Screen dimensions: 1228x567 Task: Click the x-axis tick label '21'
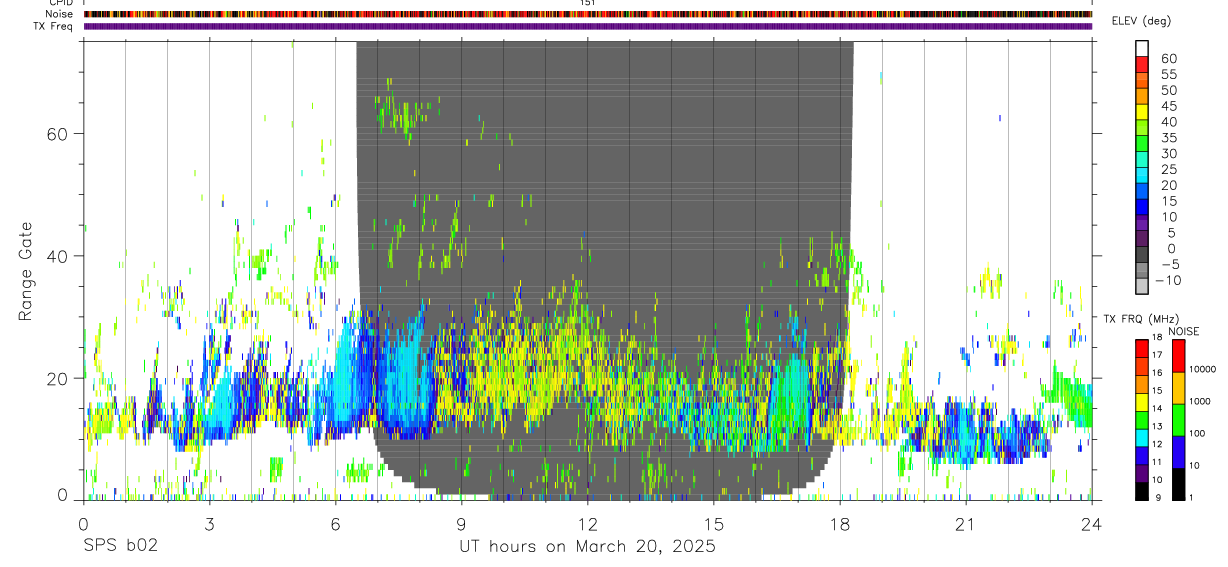click(x=966, y=523)
